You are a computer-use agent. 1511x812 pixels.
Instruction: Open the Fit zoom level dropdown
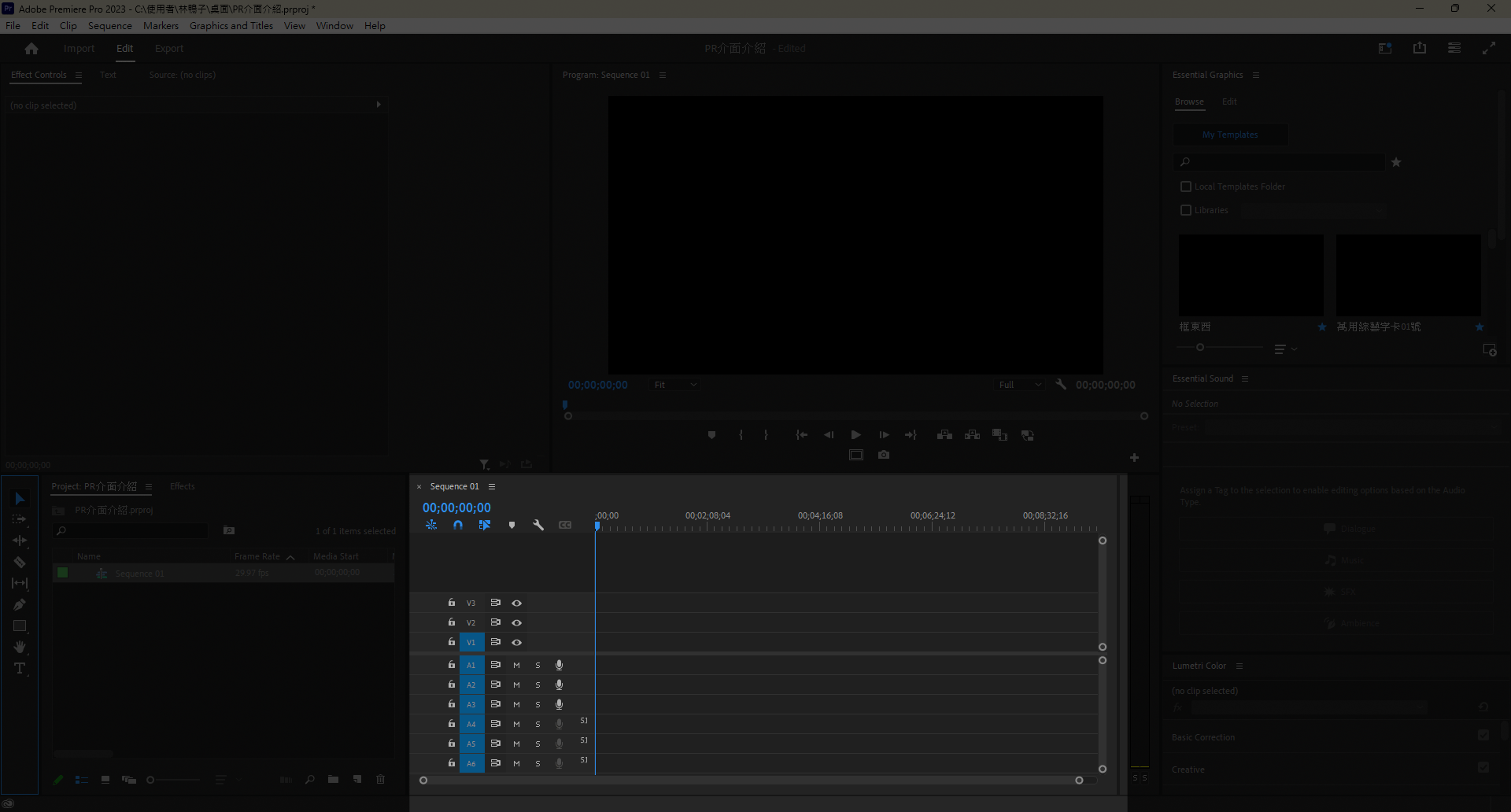coord(675,385)
